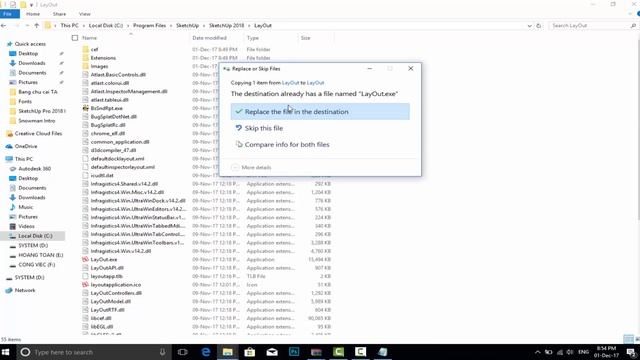Click the taskbar microphone icon

pyautogui.click(x=162, y=352)
